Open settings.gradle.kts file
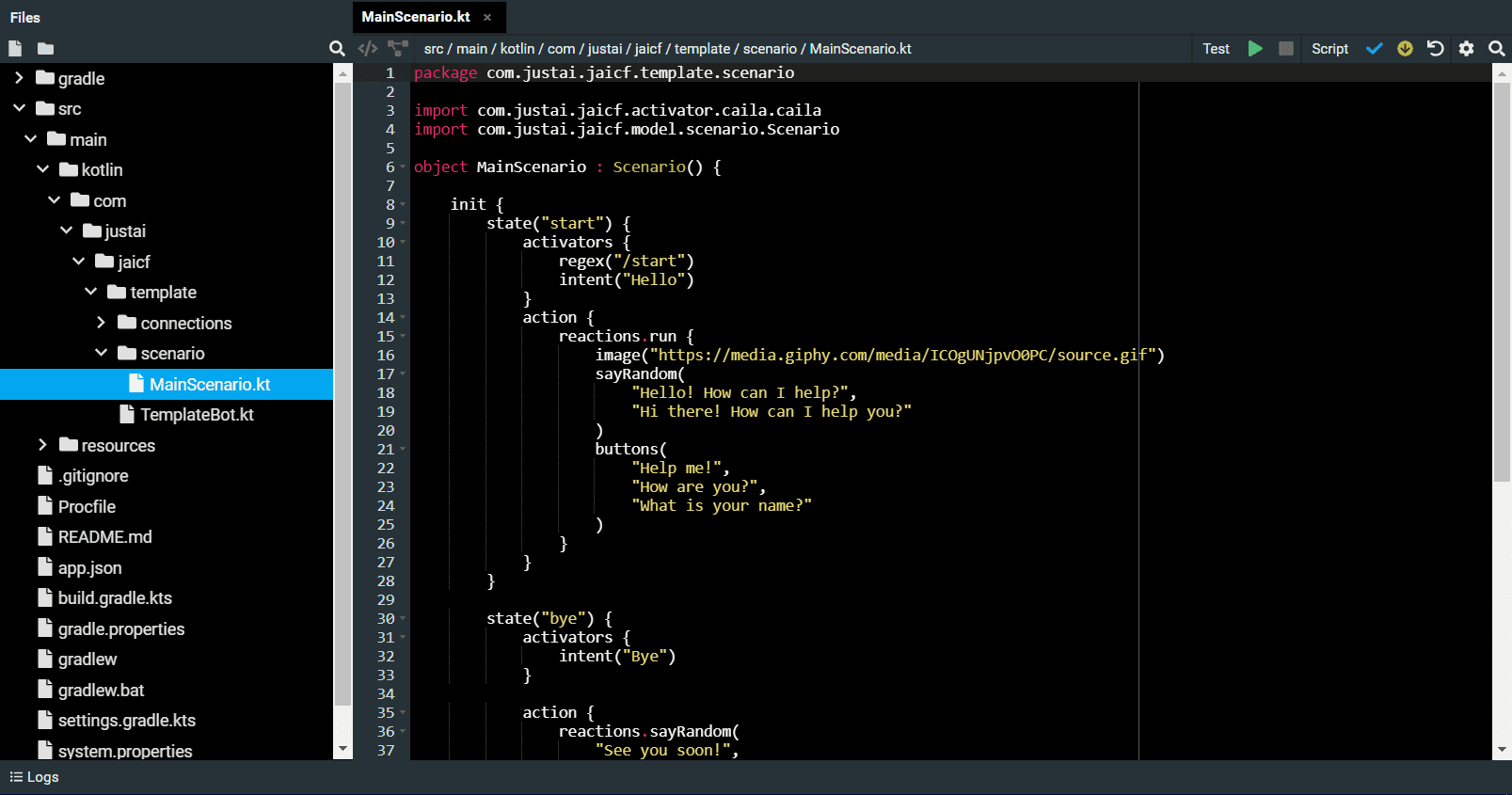 (127, 721)
